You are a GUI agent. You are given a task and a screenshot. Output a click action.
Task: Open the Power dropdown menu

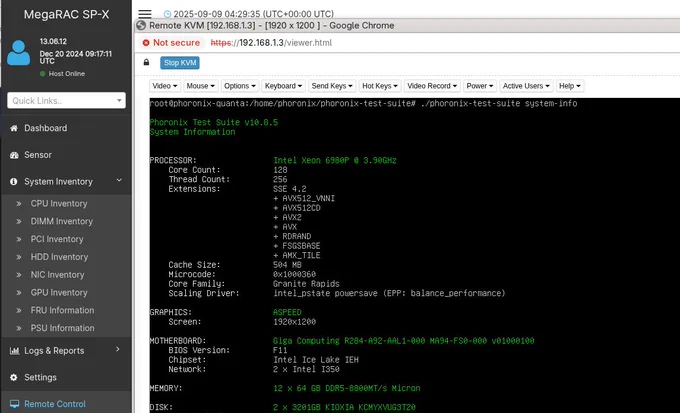(478, 87)
